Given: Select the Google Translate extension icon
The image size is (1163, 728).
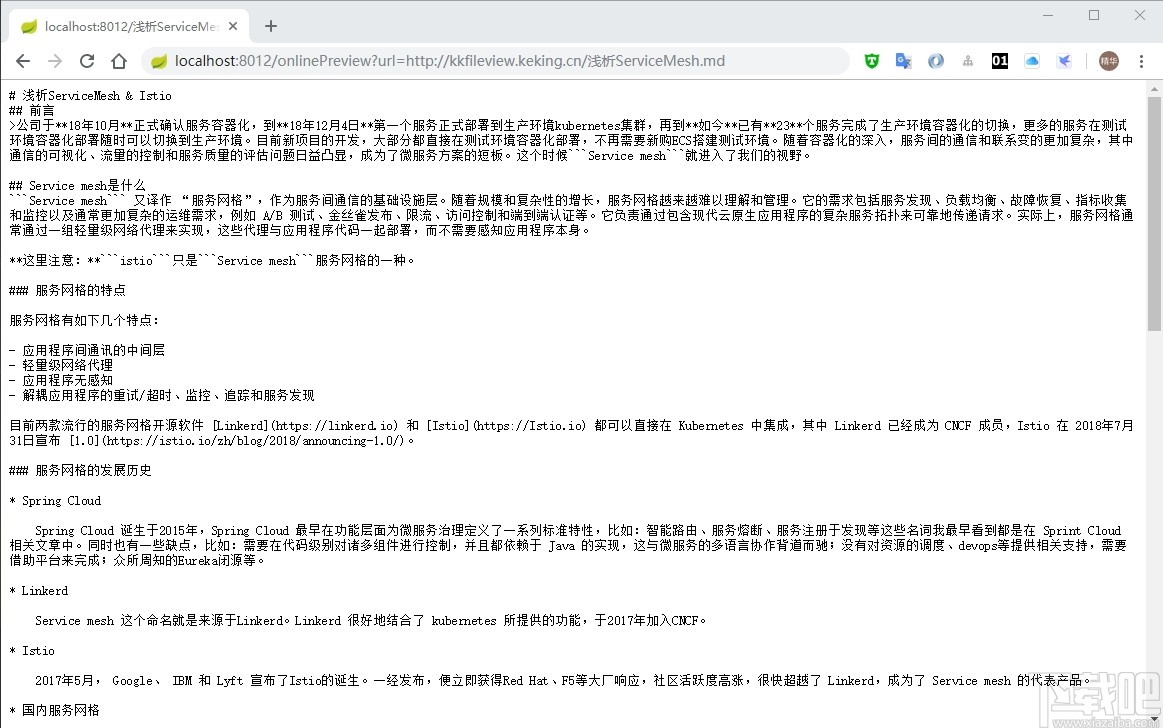Looking at the screenshot, I should click(903, 60).
